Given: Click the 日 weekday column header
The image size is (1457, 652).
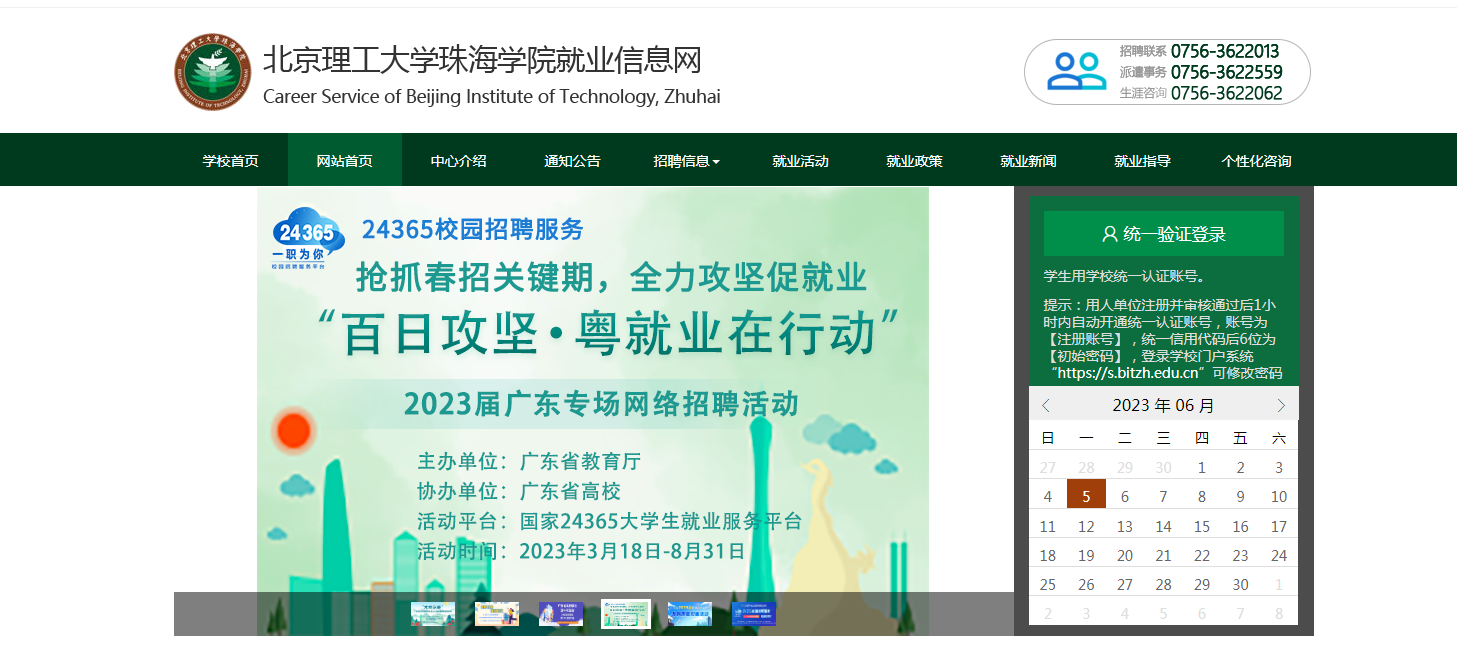Looking at the screenshot, I should 1048,438.
